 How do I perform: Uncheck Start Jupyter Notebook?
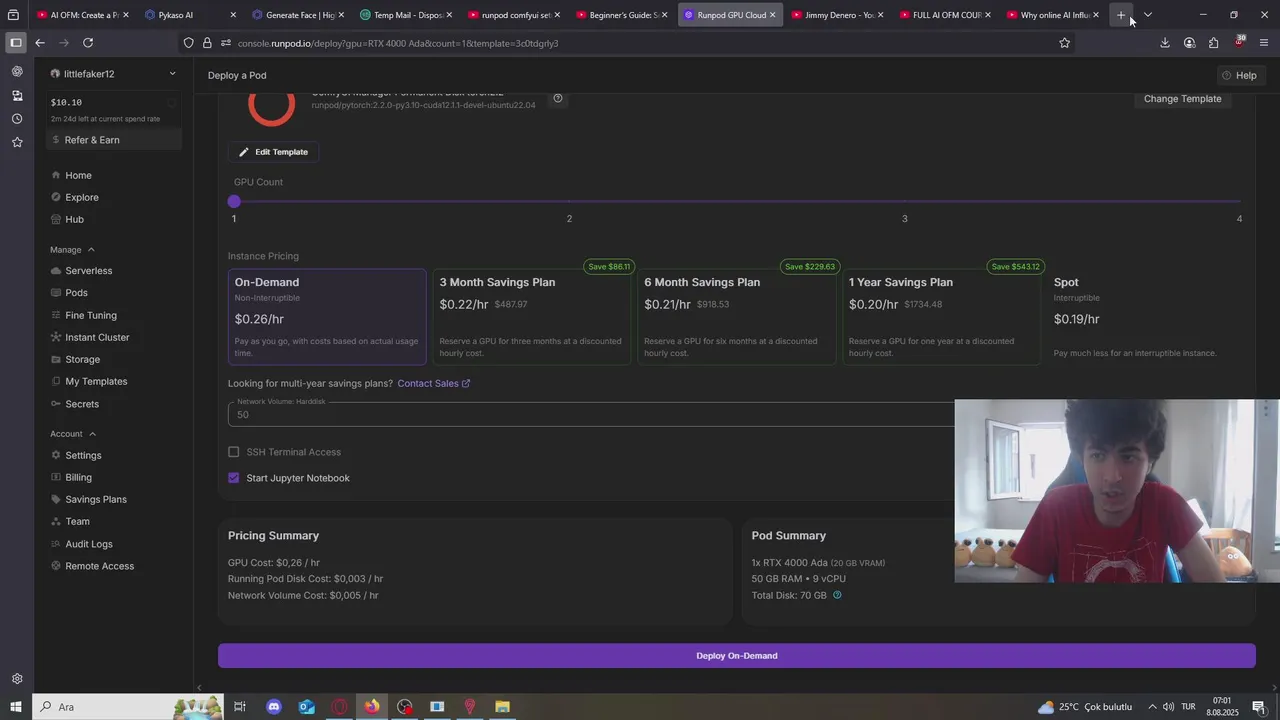tap(234, 478)
